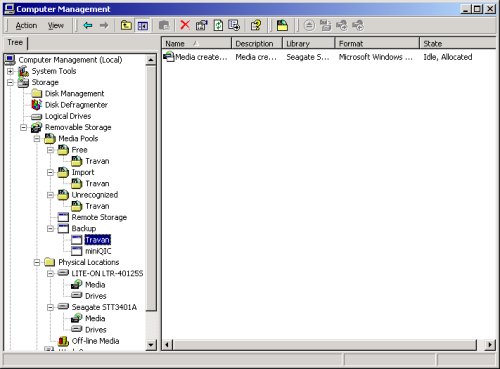Screen dimensions: 500x369
Task: Select the highlighted Travan under Backup
Action: point(97,240)
